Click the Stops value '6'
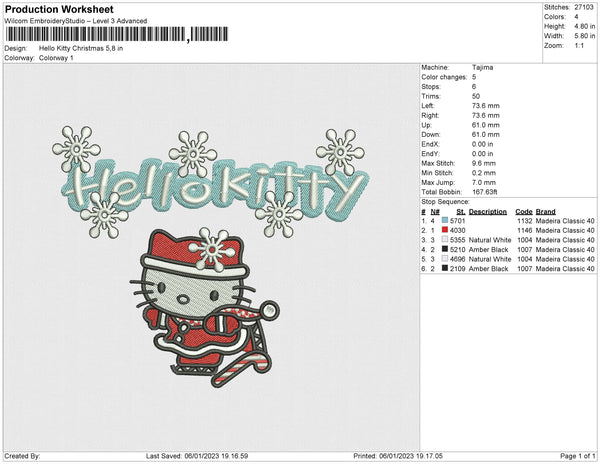This screenshot has width=600, height=464. point(474,86)
